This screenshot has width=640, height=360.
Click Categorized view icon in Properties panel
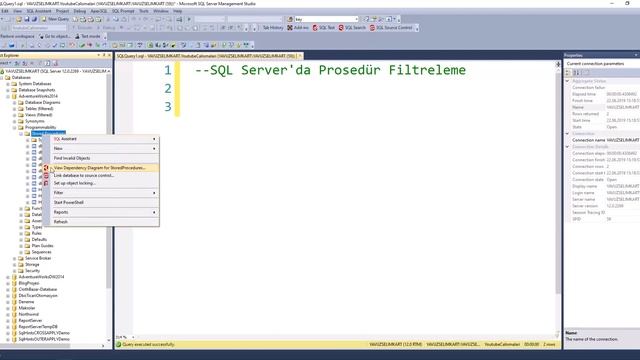tap(567, 73)
